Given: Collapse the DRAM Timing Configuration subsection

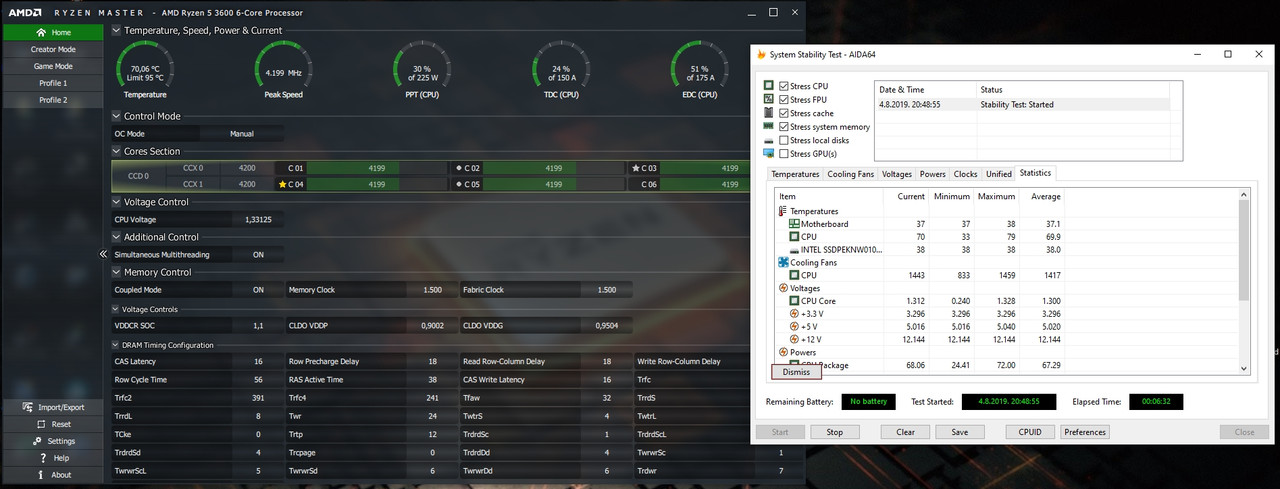Looking at the screenshot, I should click(x=116, y=345).
